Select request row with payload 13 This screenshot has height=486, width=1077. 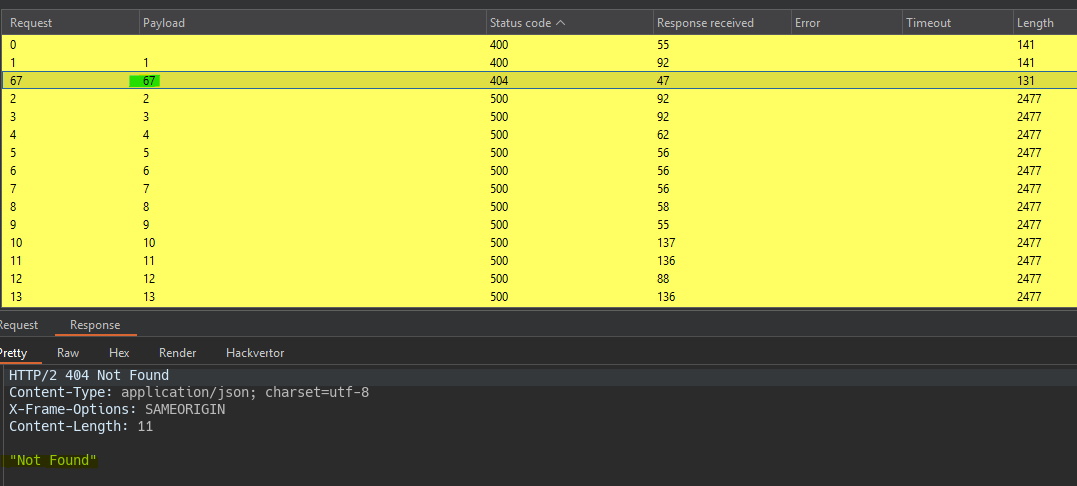click(300, 297)
